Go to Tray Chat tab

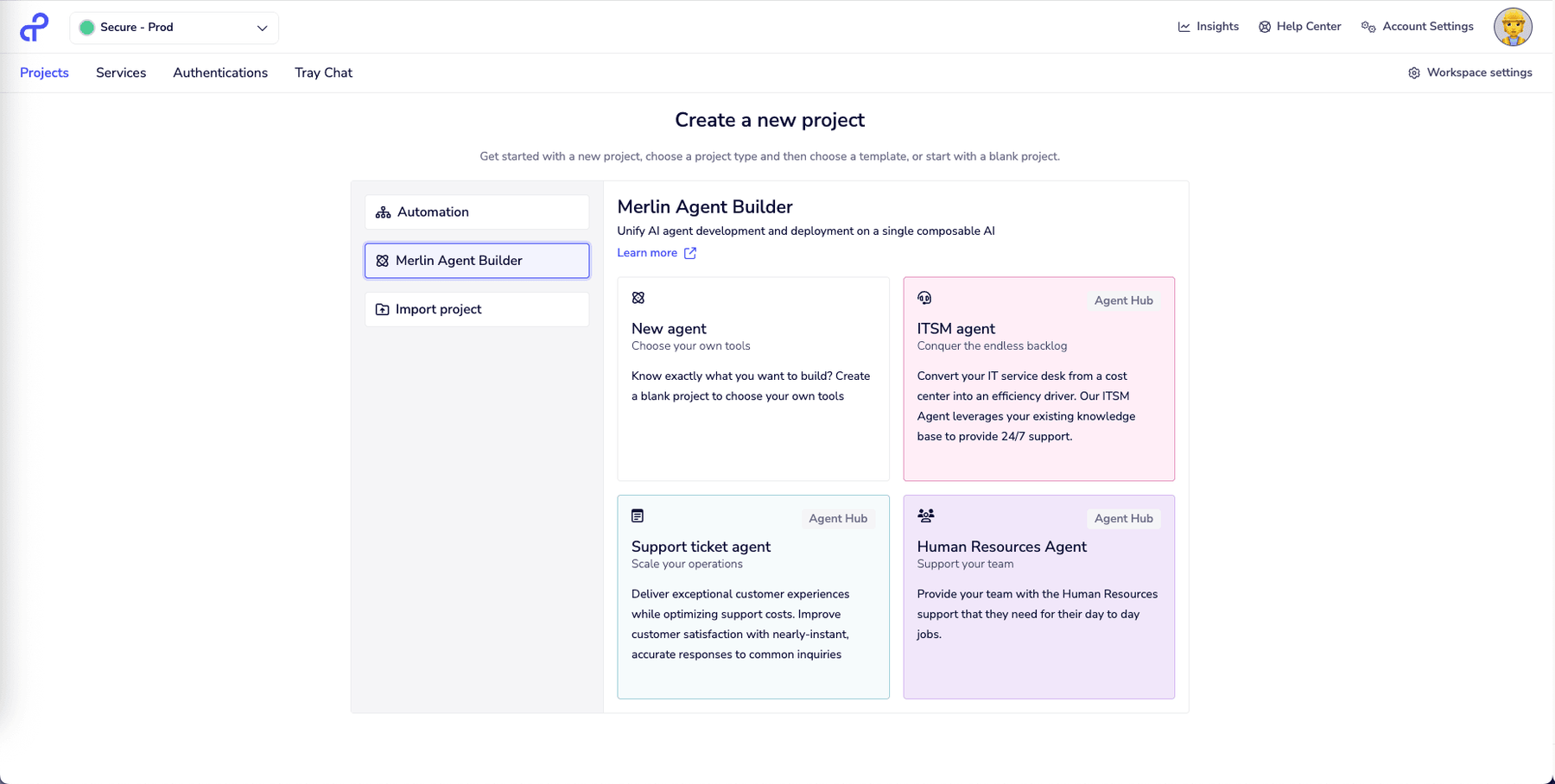click(323, 73)
